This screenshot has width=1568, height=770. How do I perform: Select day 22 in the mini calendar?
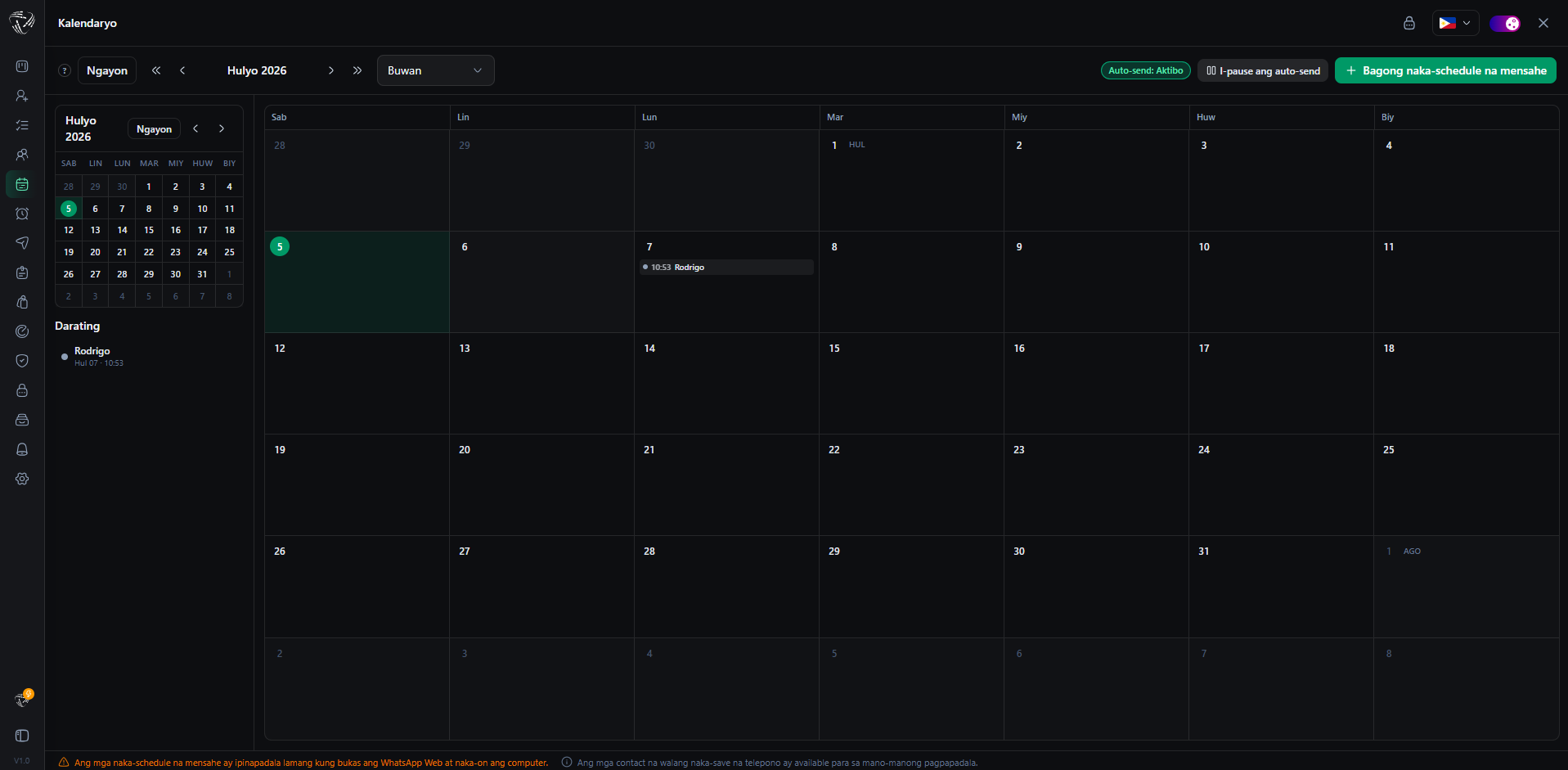click(149, 252)
